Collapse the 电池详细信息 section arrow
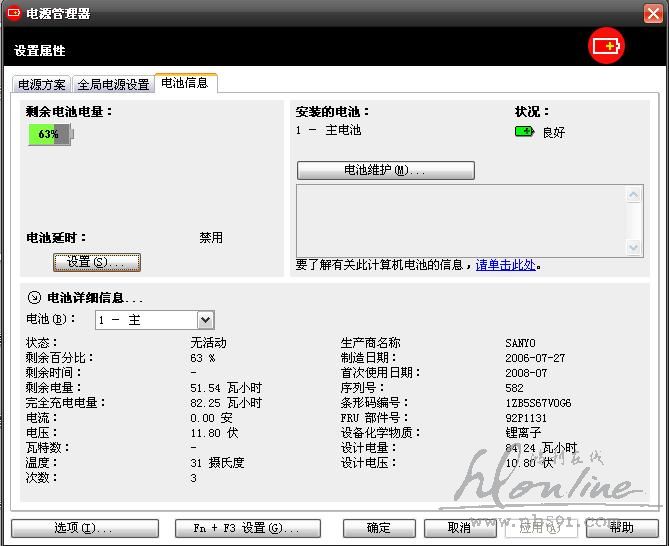This screenshot has width=669, height=546. point(34,297)
